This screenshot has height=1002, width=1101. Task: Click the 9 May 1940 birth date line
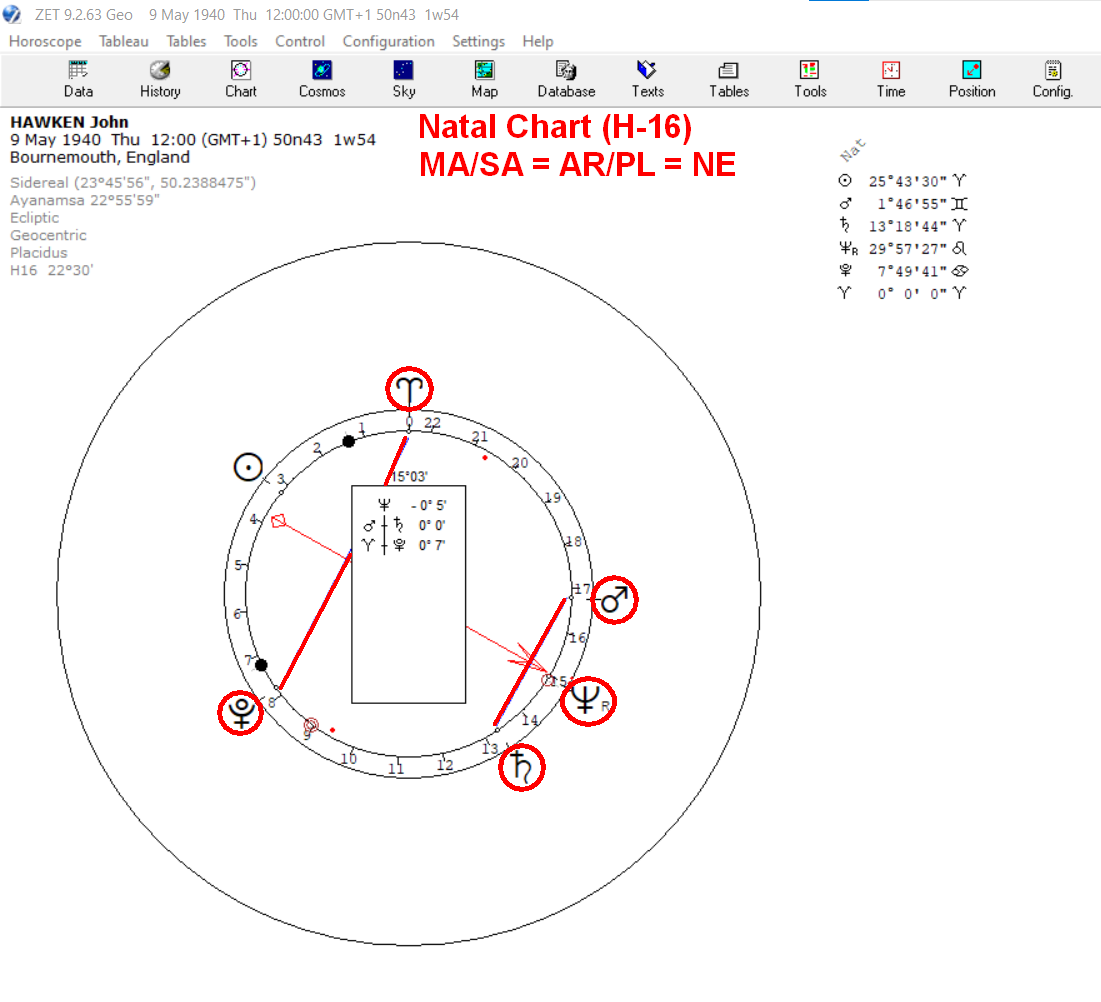coord(192,140)
